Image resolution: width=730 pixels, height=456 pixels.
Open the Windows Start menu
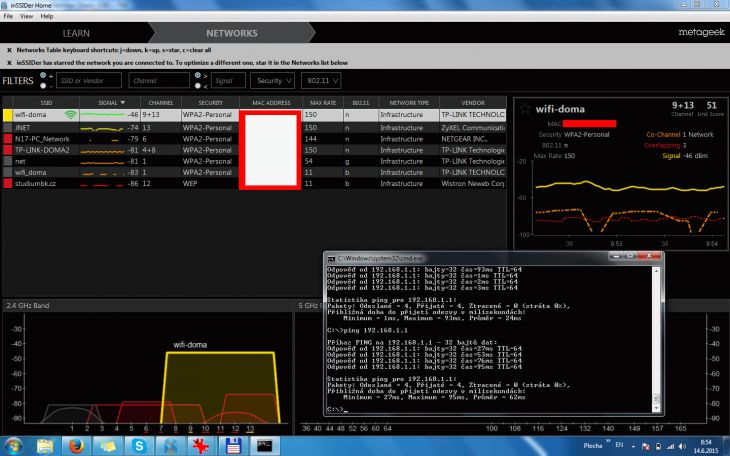tap(13, 446)
